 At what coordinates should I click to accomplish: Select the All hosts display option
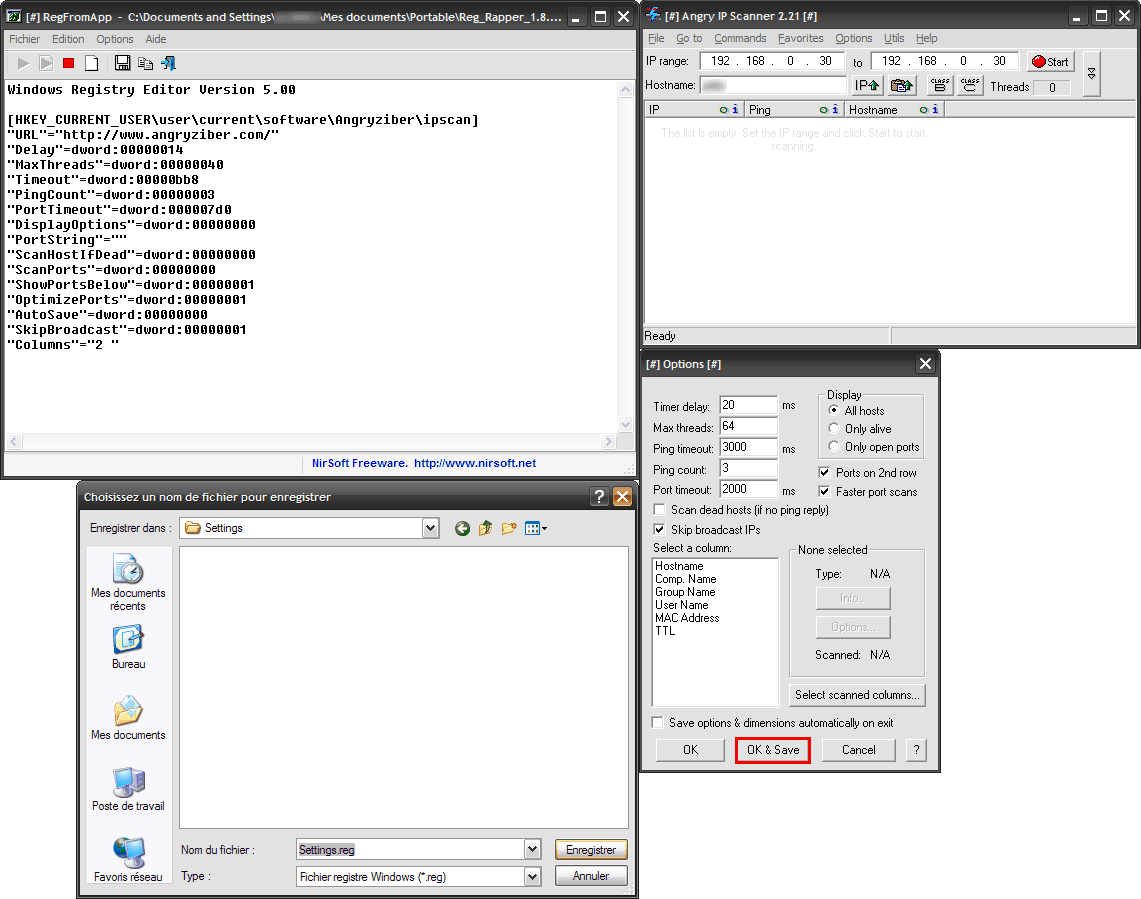coord(834,411)
